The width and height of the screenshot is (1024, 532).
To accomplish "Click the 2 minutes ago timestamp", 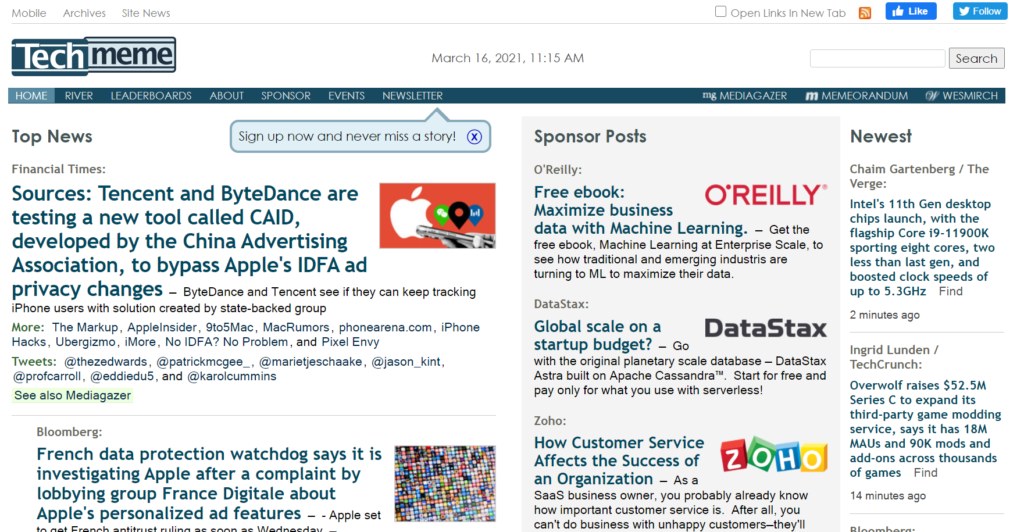I will coord(884,315).
